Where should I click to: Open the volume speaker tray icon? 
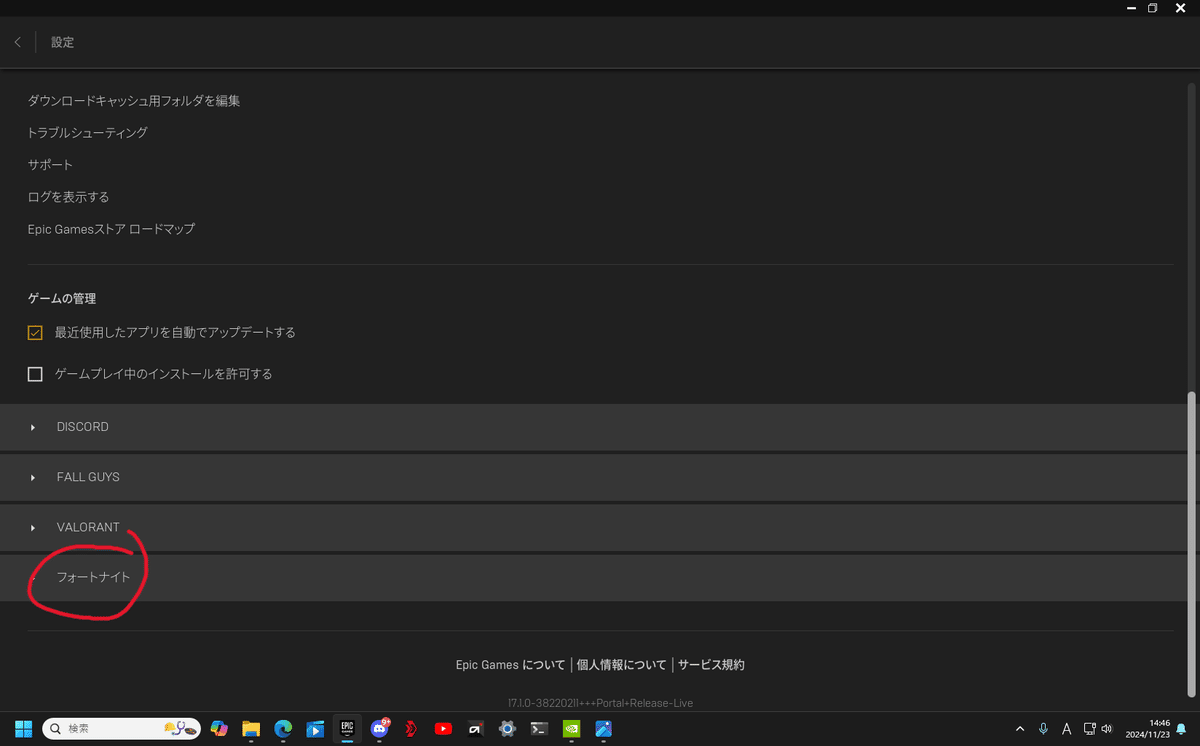coord(1107,729)
